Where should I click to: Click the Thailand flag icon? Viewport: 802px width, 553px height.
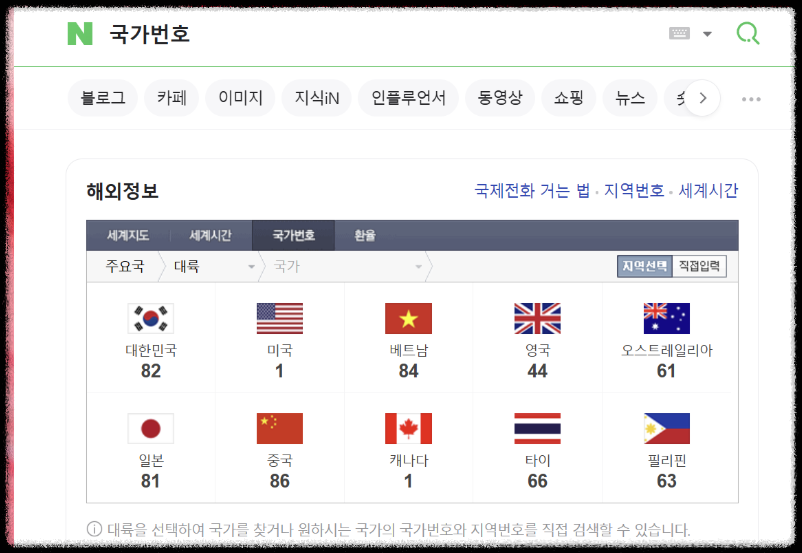[538, 429]
